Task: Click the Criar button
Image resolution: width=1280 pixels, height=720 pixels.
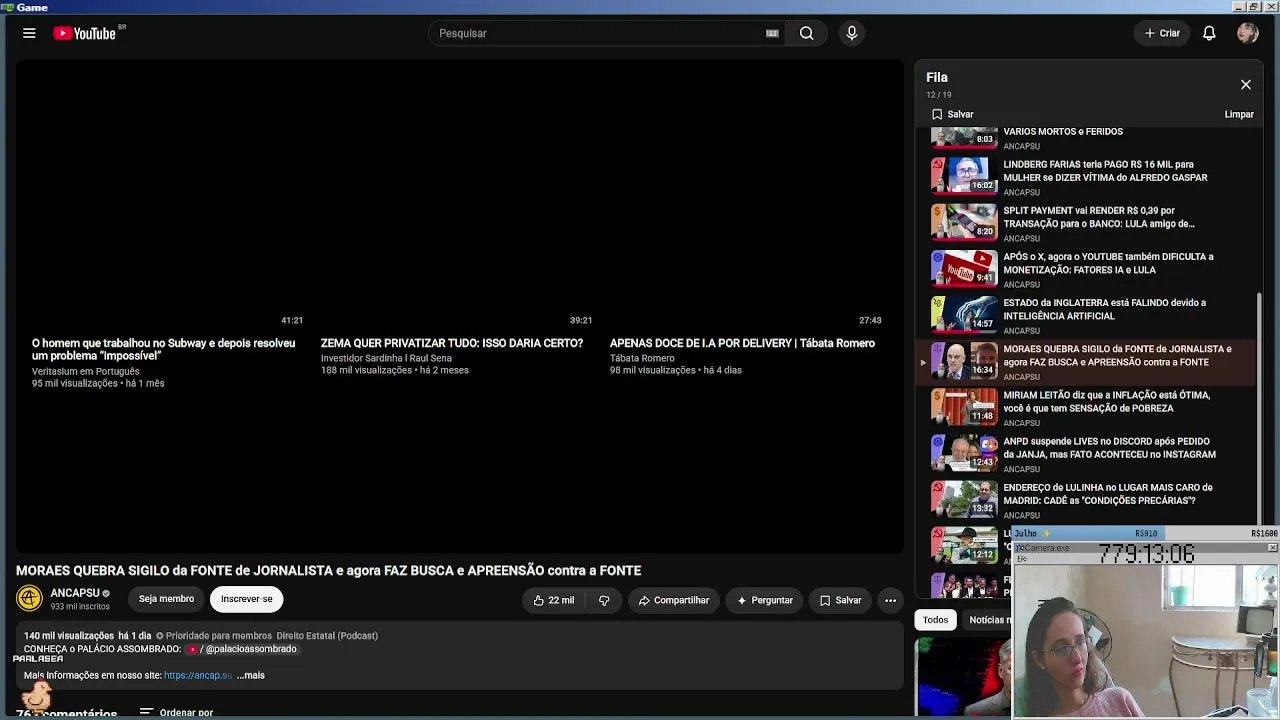Action: [x=1163, y=33]
